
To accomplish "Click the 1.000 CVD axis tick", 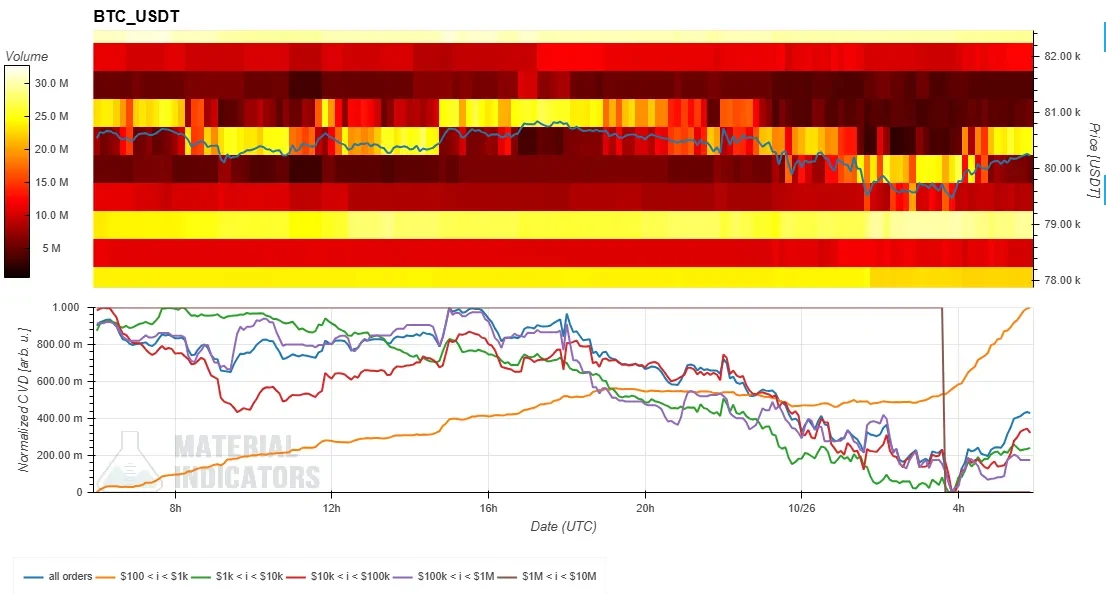I will click(66, 308).
